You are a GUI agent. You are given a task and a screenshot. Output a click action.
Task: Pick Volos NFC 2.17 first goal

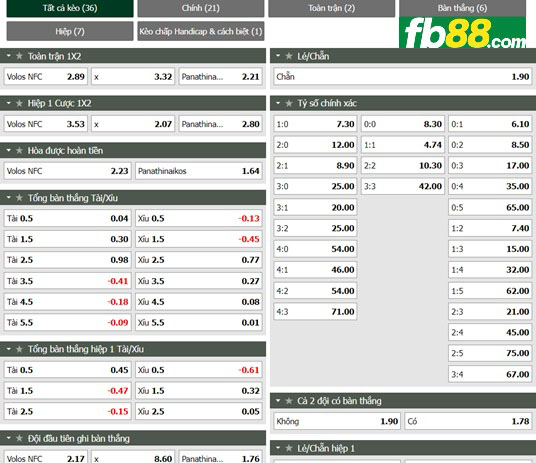45,458
